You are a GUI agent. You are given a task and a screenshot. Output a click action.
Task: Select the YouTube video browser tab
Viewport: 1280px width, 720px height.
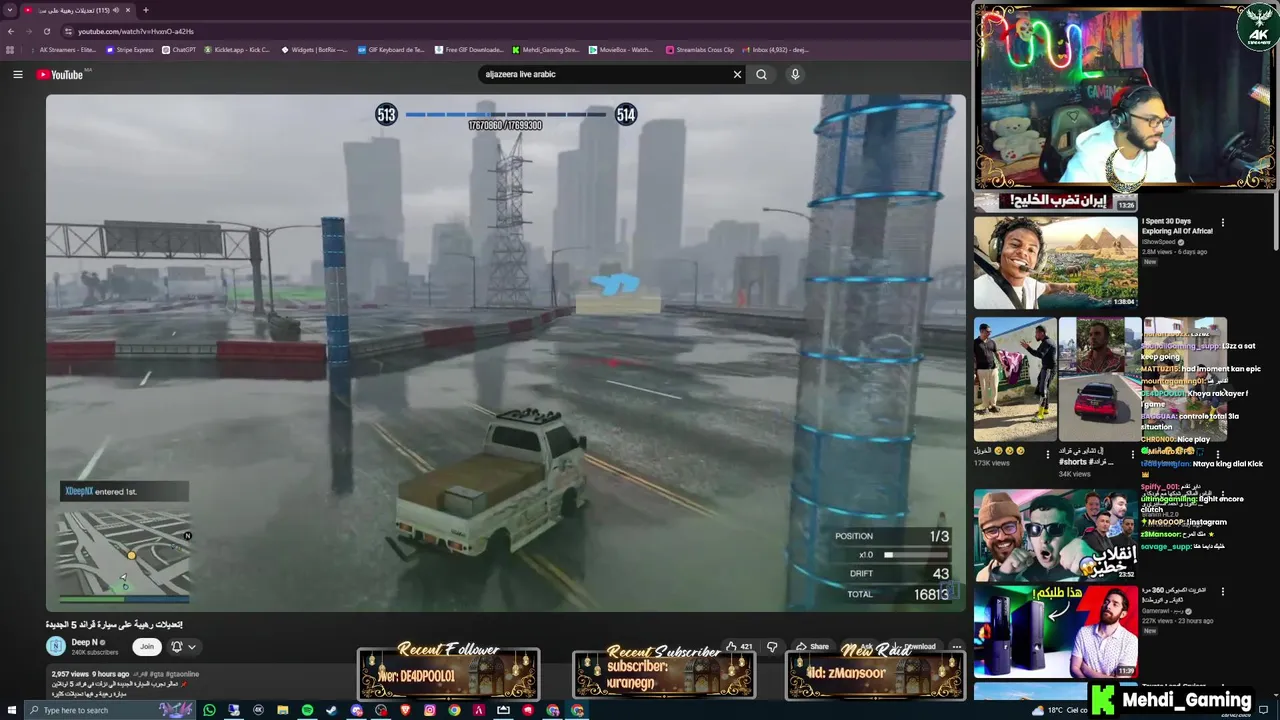78,10
